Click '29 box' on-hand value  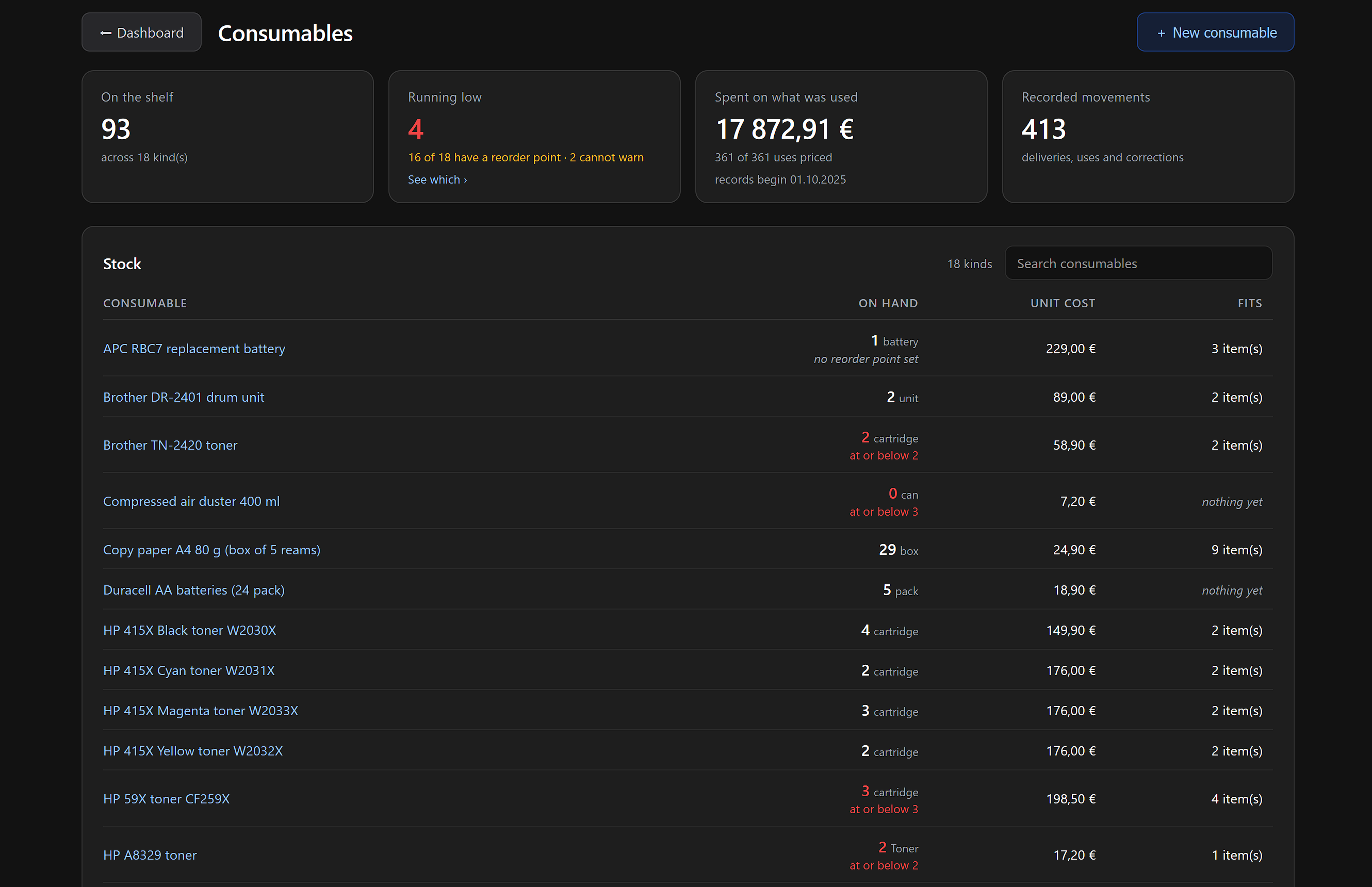click(899, 550)
